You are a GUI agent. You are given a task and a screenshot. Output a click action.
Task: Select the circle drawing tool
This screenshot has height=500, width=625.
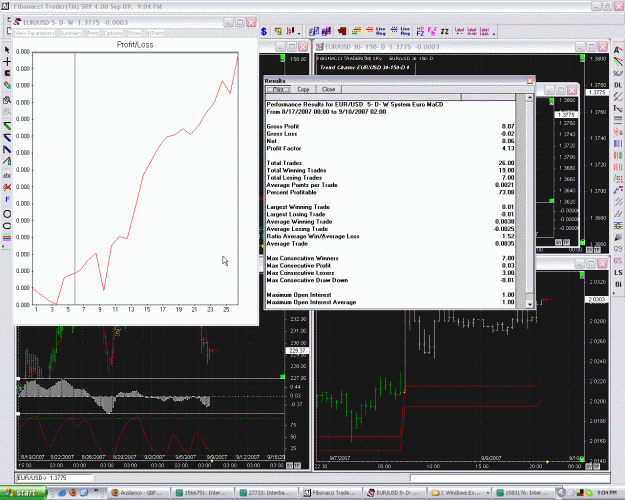pyautogui.click(x=7, y=214)
